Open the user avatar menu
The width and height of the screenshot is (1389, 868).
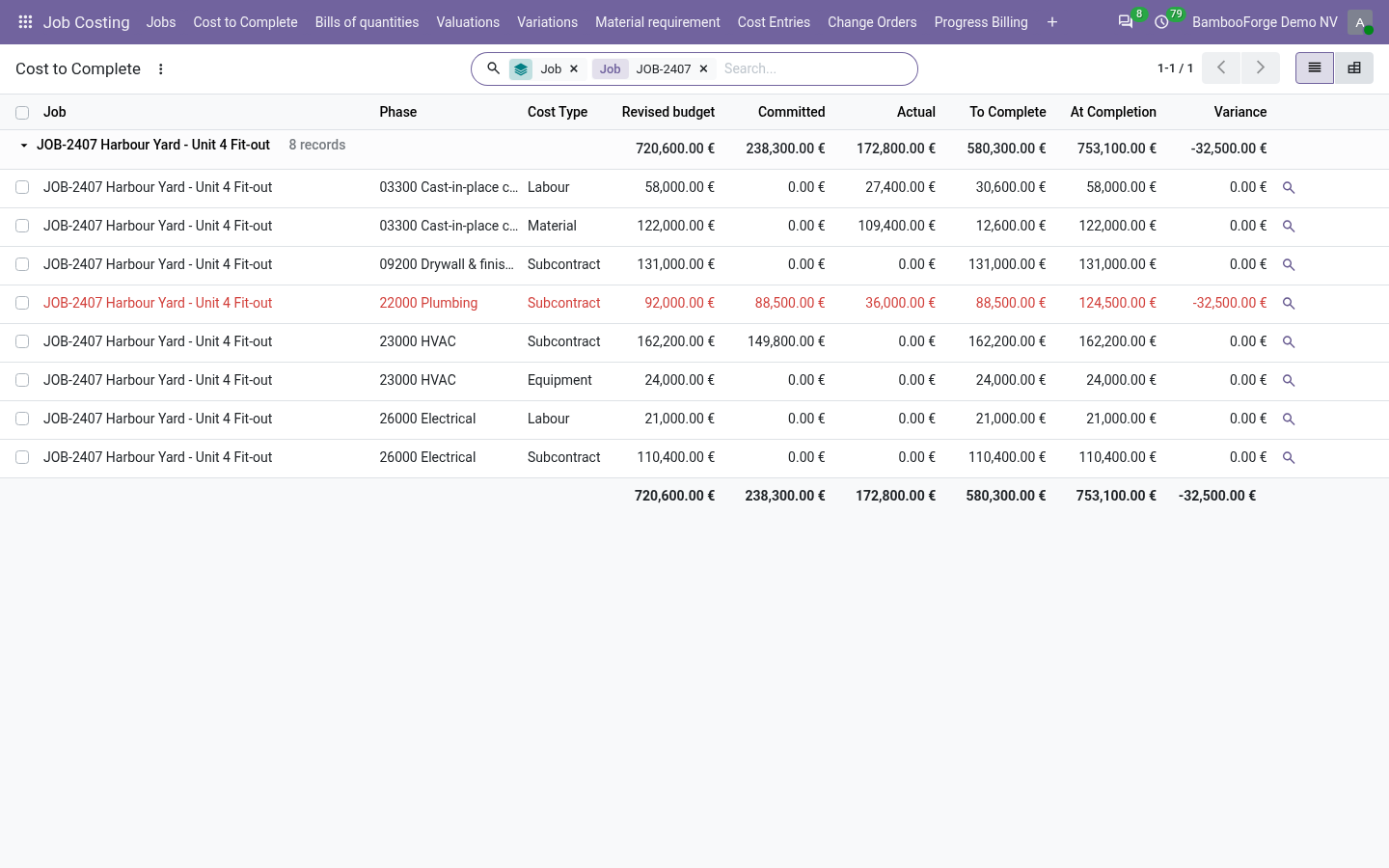coord(1360,22)
